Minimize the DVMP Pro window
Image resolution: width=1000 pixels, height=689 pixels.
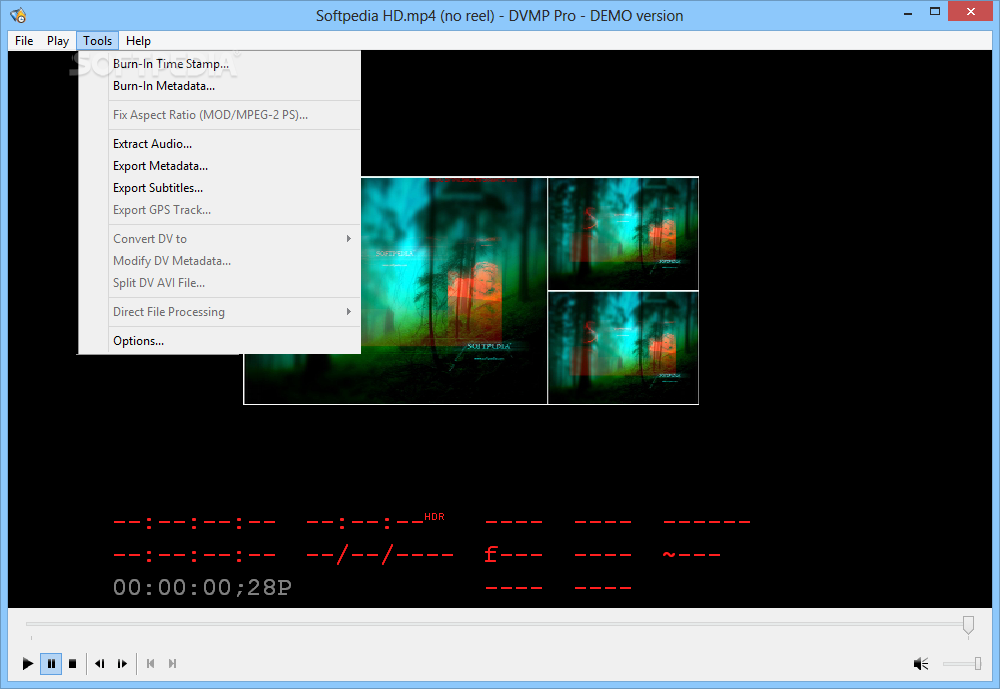click(x=908, y=13)
